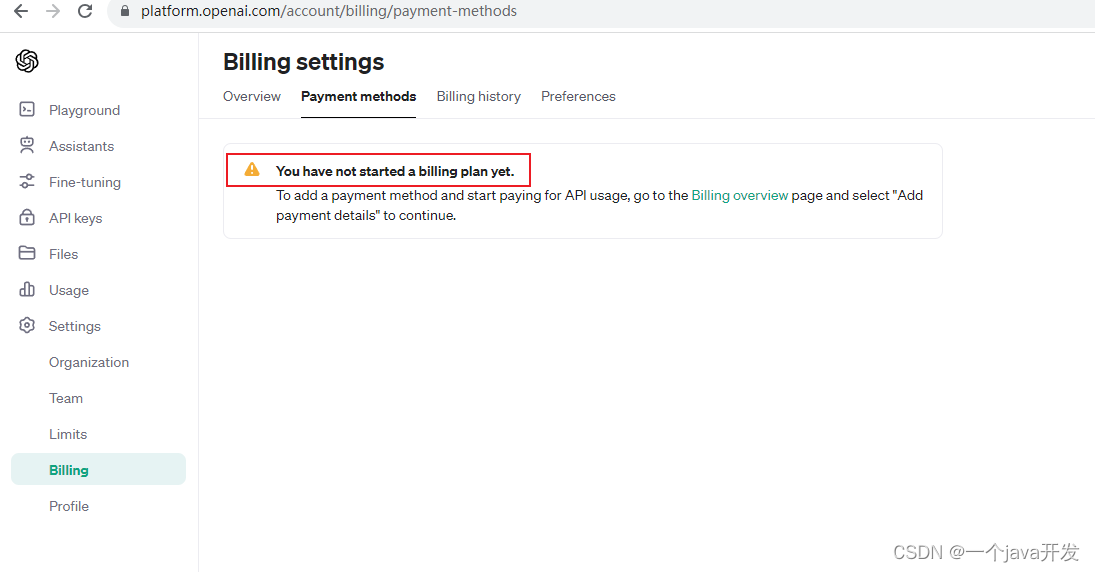The height and width of the screenshot is (572, 1095).
Task: Select Billing in the sidebar
Action: [x=98, y=469]
